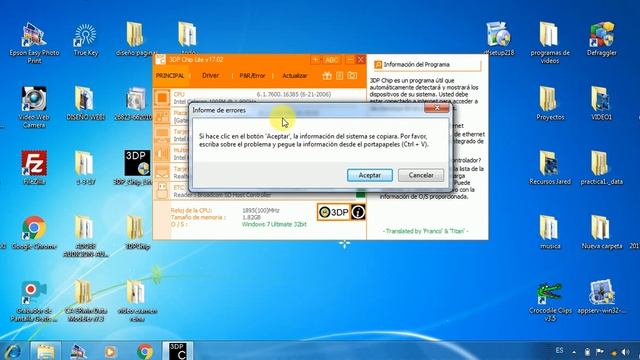
Task: Select the video examen robot desktop folder
Action: pyautogui.click(x=137, y=300)
